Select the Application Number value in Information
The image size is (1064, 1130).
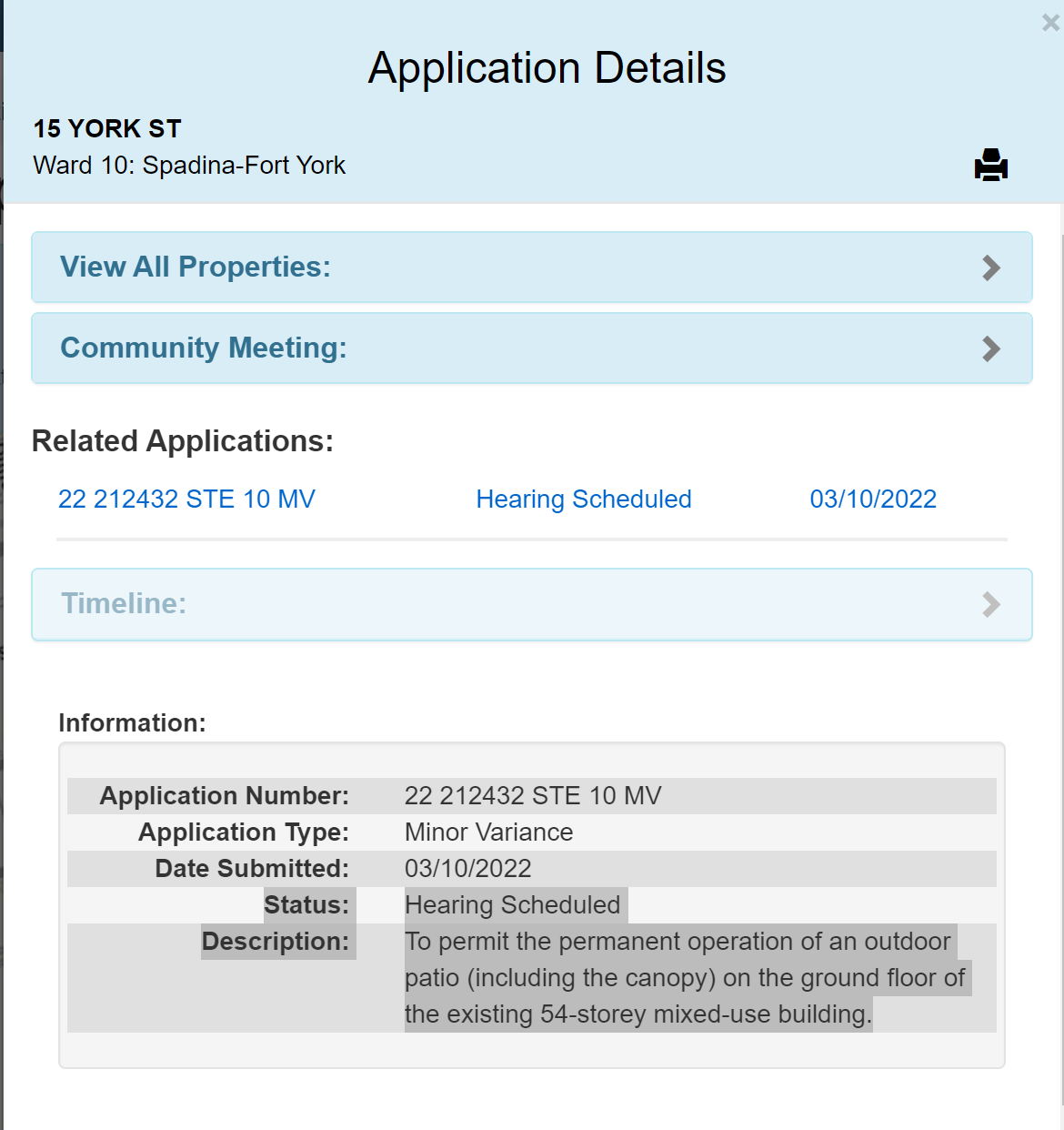coord(533,795)
